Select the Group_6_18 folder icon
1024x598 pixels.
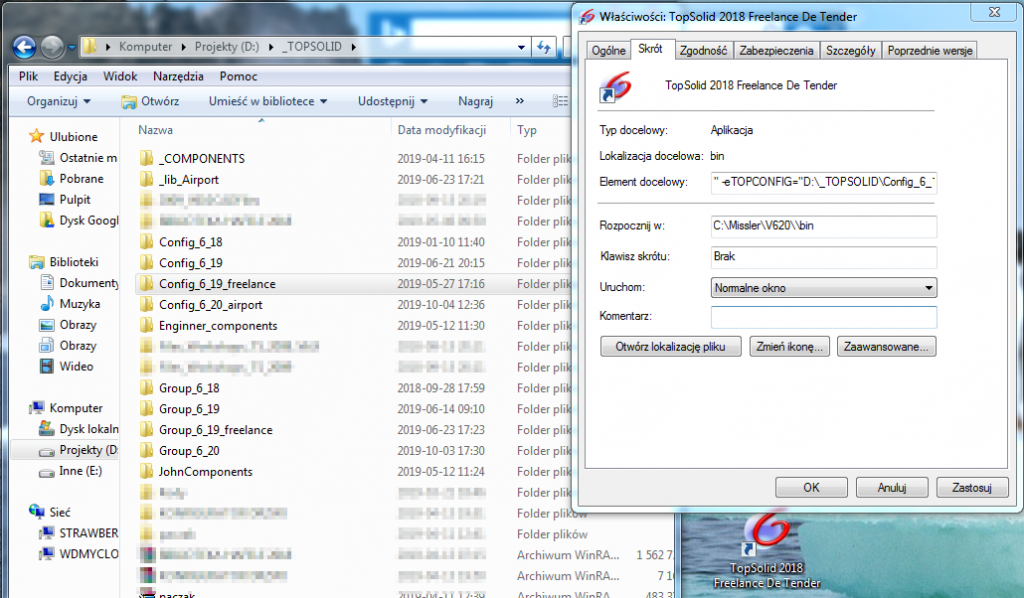tap(146, 388)
